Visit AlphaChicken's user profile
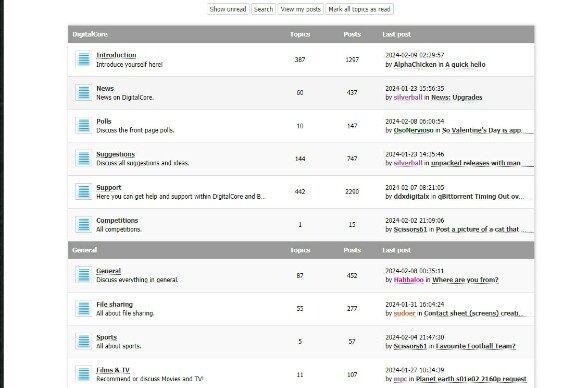Screen dimensions: 575x388 click(x=415, y=65)
